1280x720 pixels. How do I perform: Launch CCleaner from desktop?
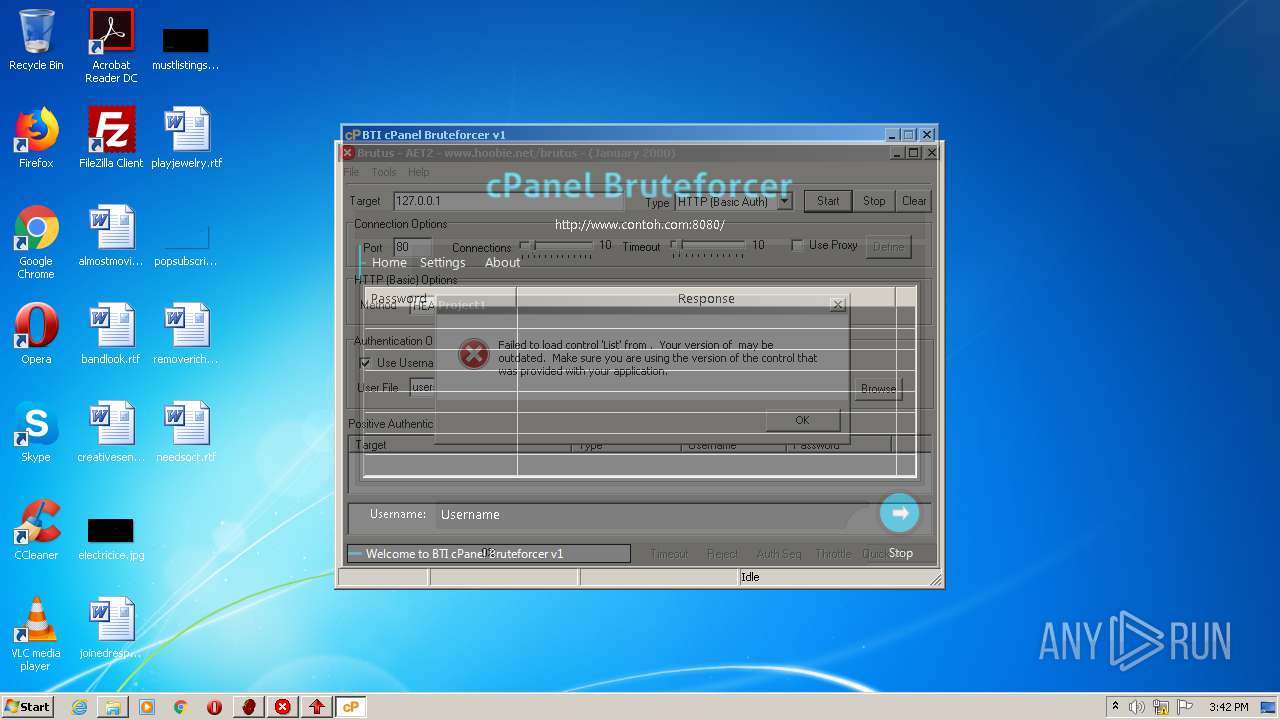coord(36,530)
